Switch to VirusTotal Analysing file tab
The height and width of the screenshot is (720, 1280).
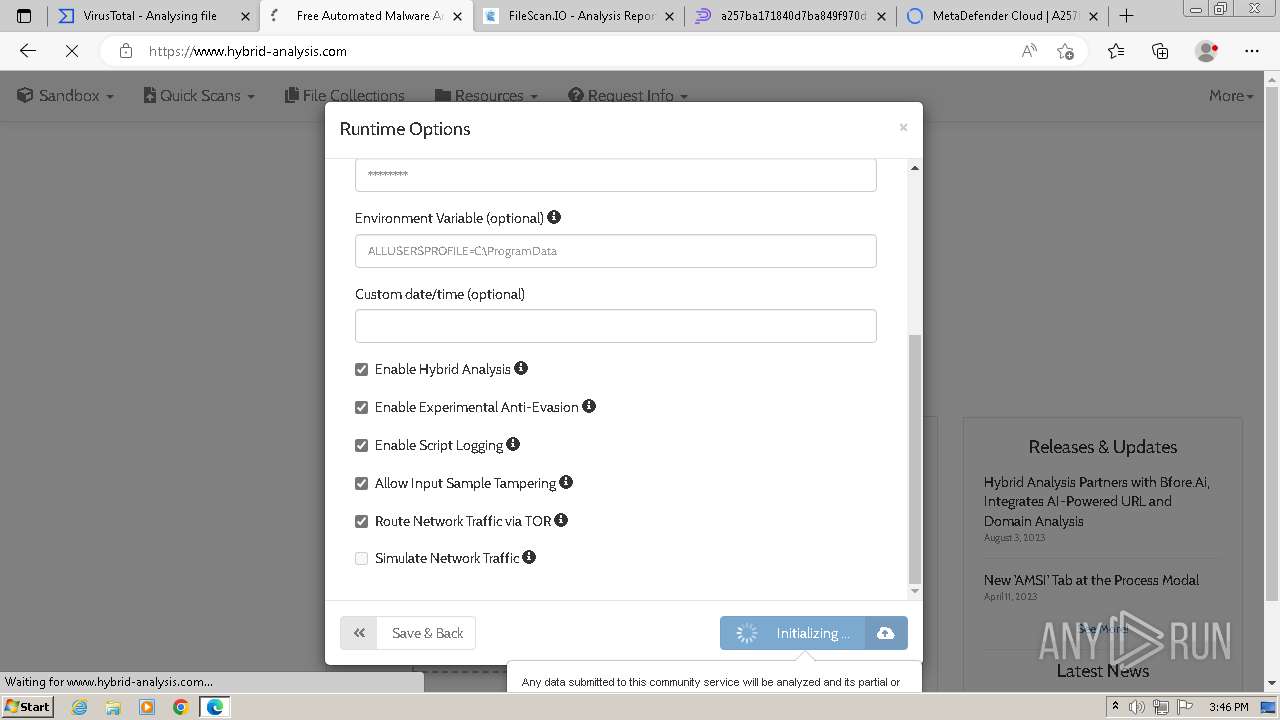coord(150,16)
